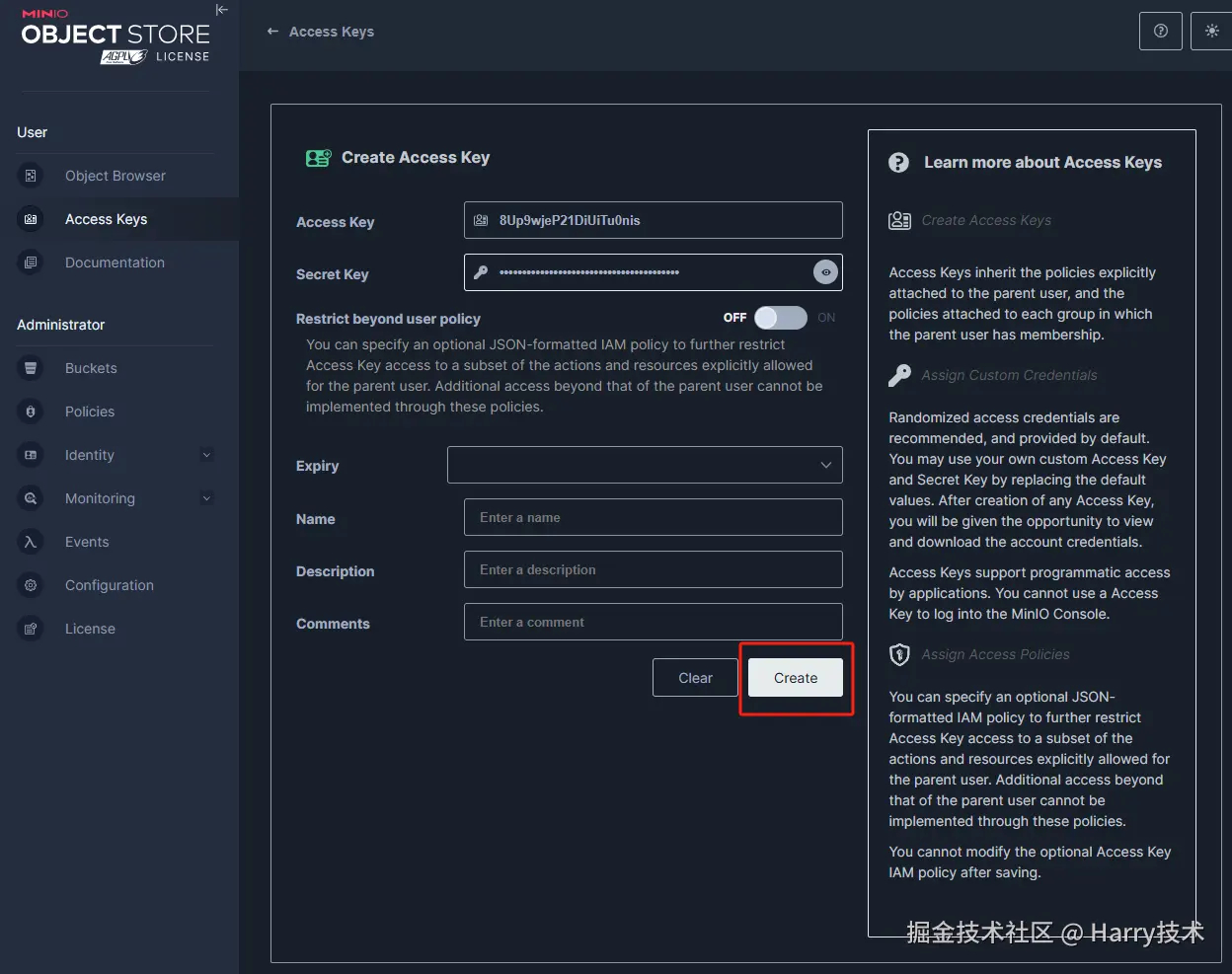Click the key icon in Secret Key field
This screenshot has height=974, width=1232.
pyautogui.click(x=481, y=272)
